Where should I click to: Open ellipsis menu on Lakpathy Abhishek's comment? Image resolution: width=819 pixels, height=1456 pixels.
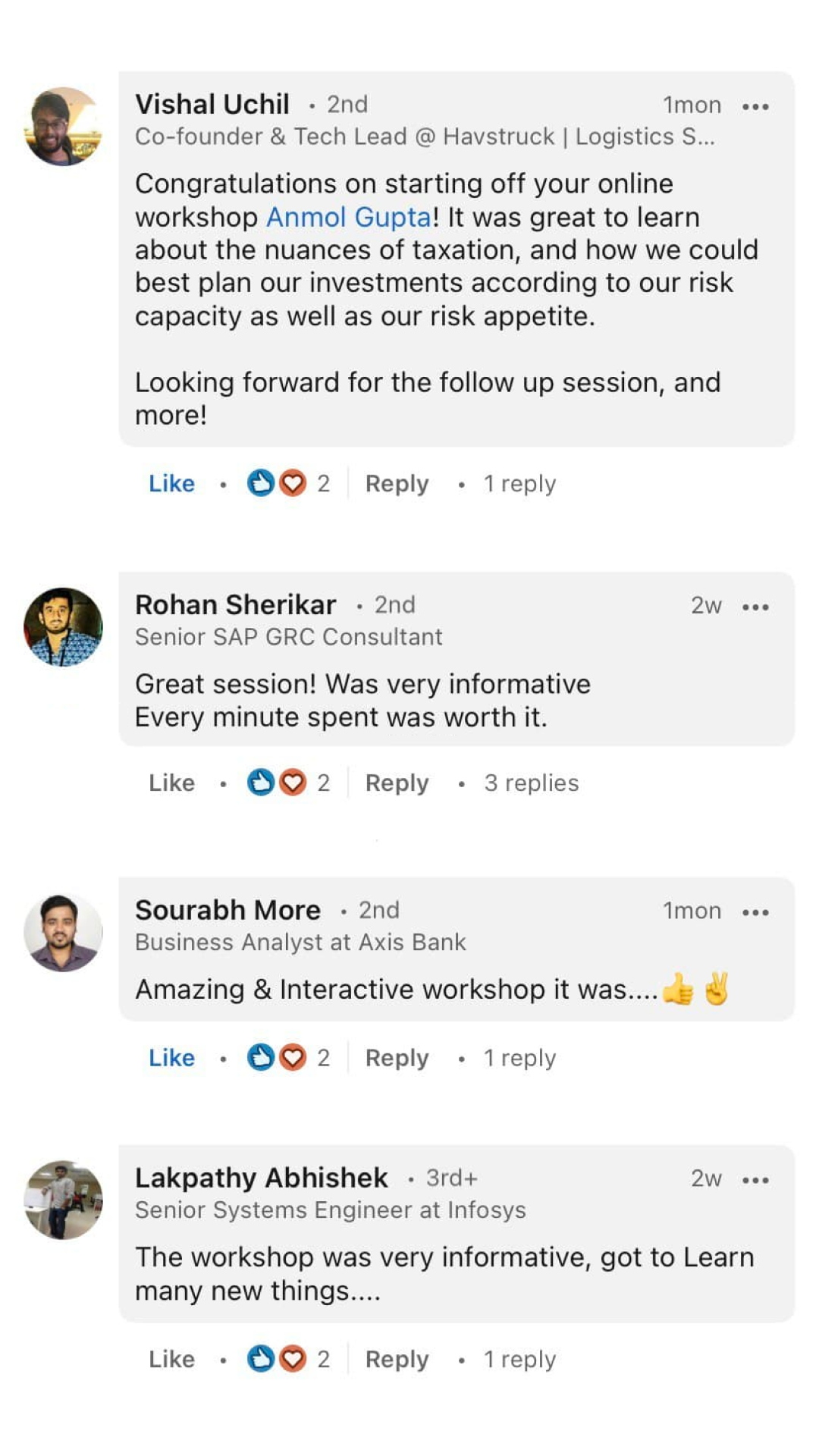point(755,1180)
